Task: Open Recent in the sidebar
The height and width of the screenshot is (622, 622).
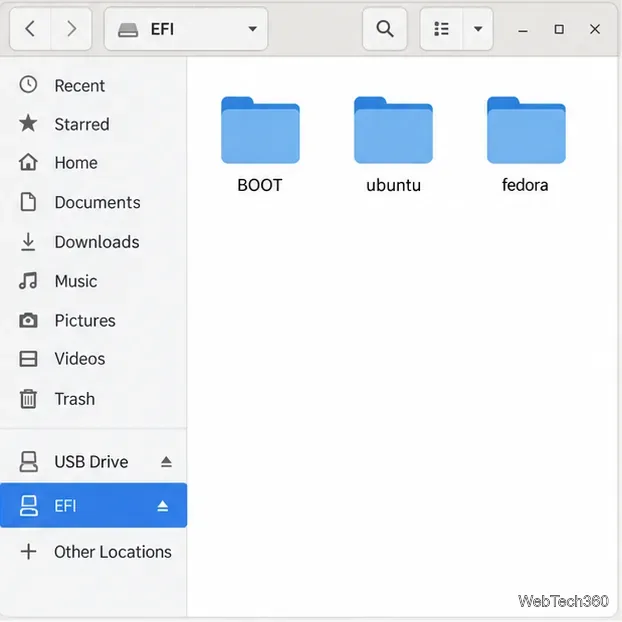Action: [x=93, y=86]
